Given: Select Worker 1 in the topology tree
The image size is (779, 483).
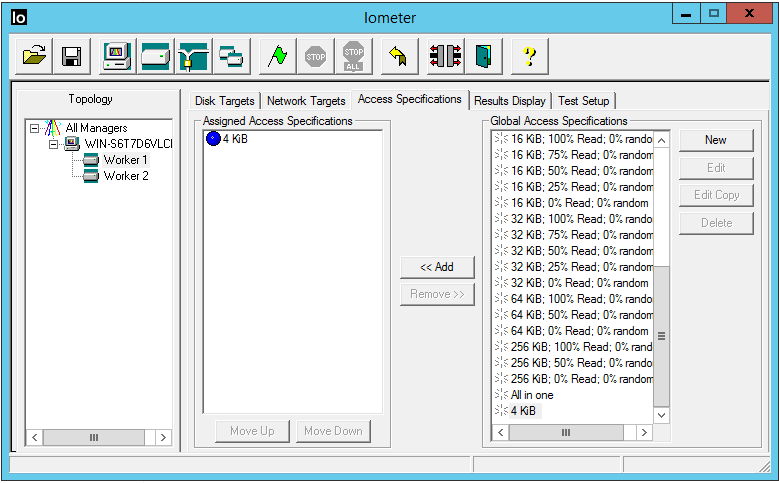Looking at the screenshot, I should (125, 160).
